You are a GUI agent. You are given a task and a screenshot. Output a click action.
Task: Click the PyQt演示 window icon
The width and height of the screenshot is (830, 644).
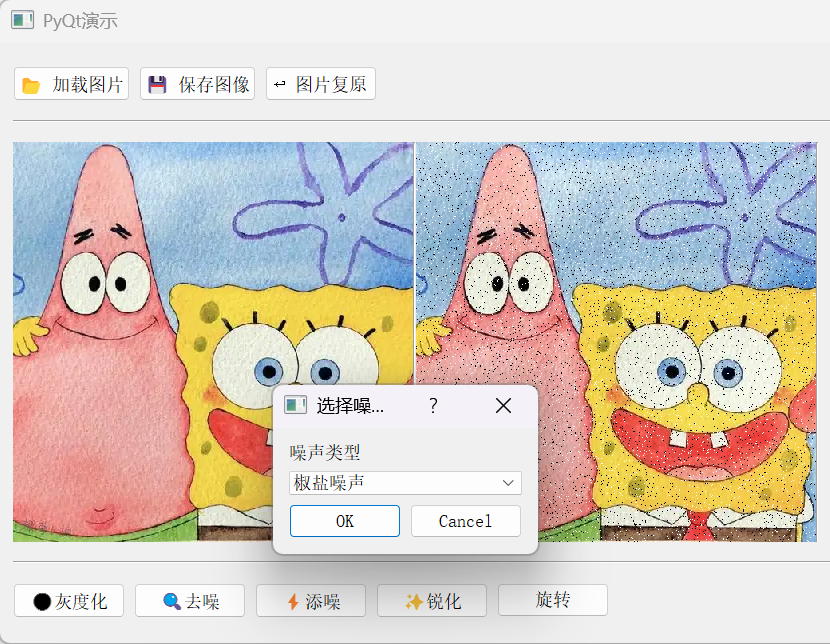(22, 20)
